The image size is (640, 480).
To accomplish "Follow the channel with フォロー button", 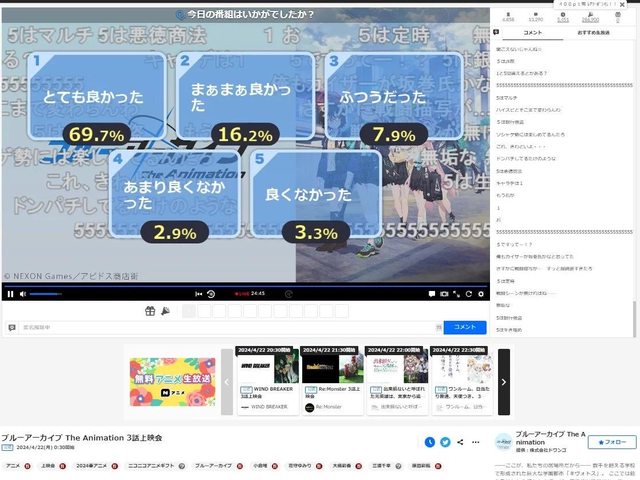I will 612,442.
